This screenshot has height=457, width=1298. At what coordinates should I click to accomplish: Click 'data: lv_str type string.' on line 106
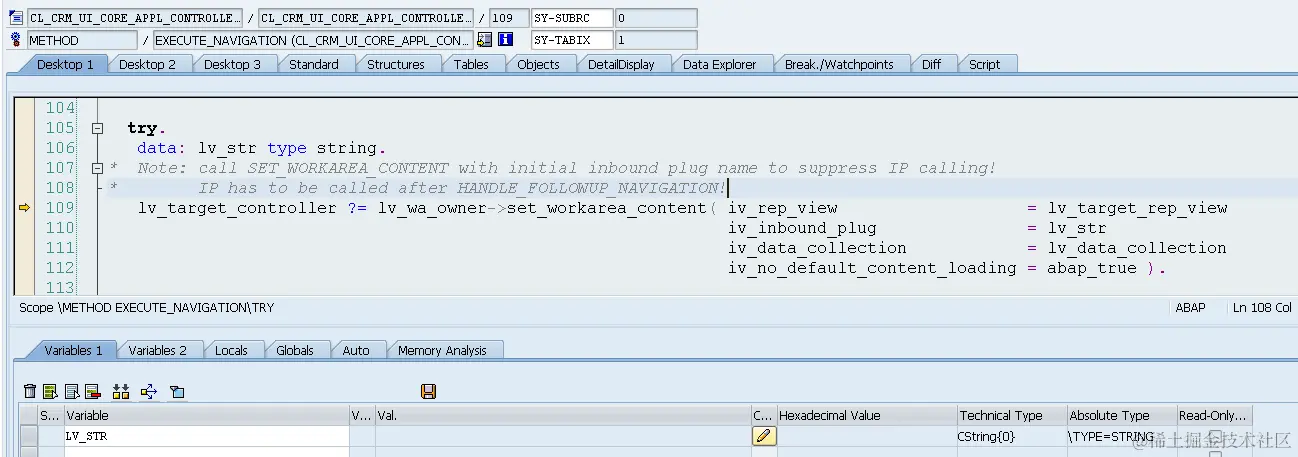pyautogui.click(x=262, y=148)
